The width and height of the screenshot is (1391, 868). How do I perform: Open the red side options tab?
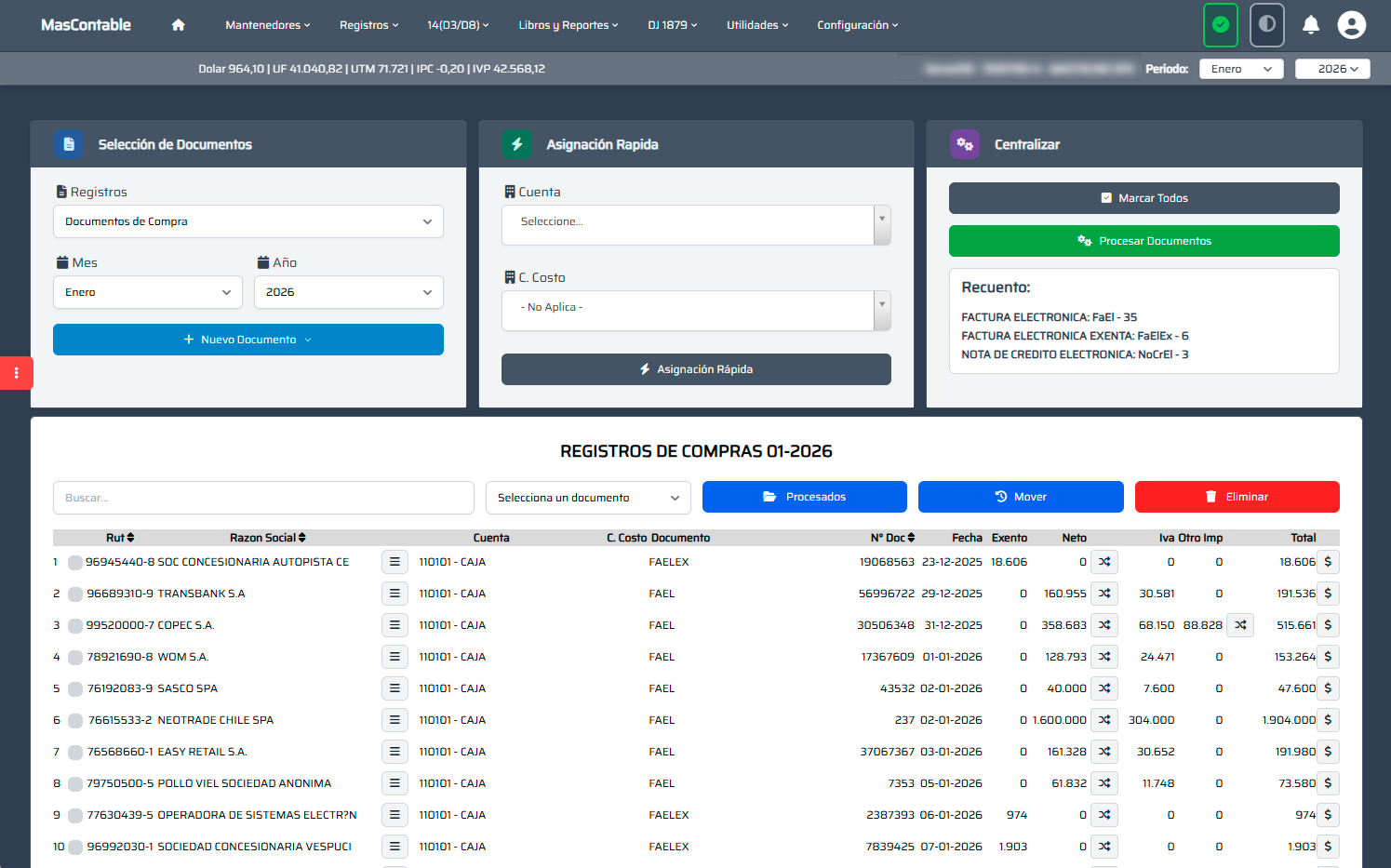click(17, 373)
